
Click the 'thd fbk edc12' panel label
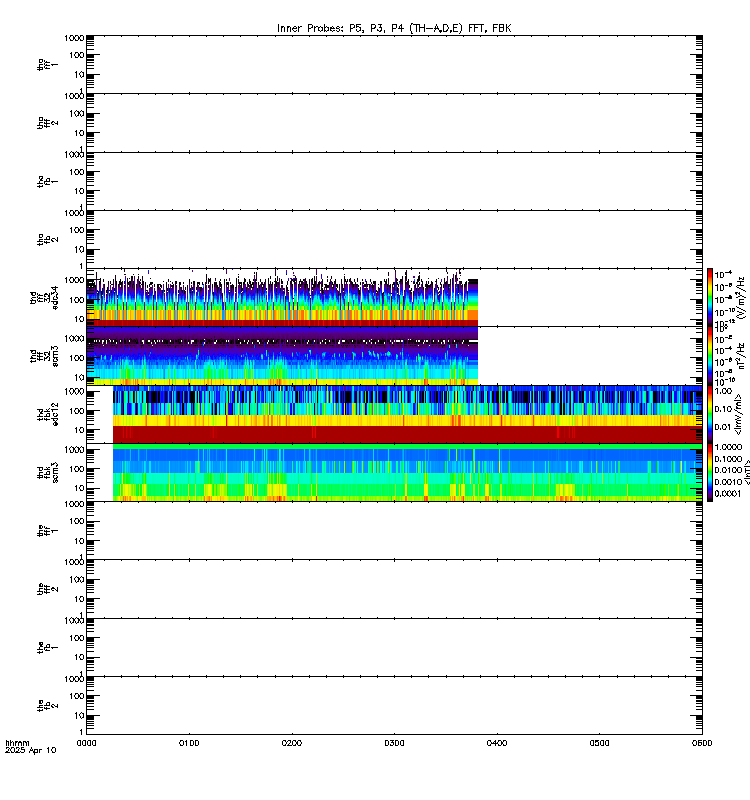point(48,414)
